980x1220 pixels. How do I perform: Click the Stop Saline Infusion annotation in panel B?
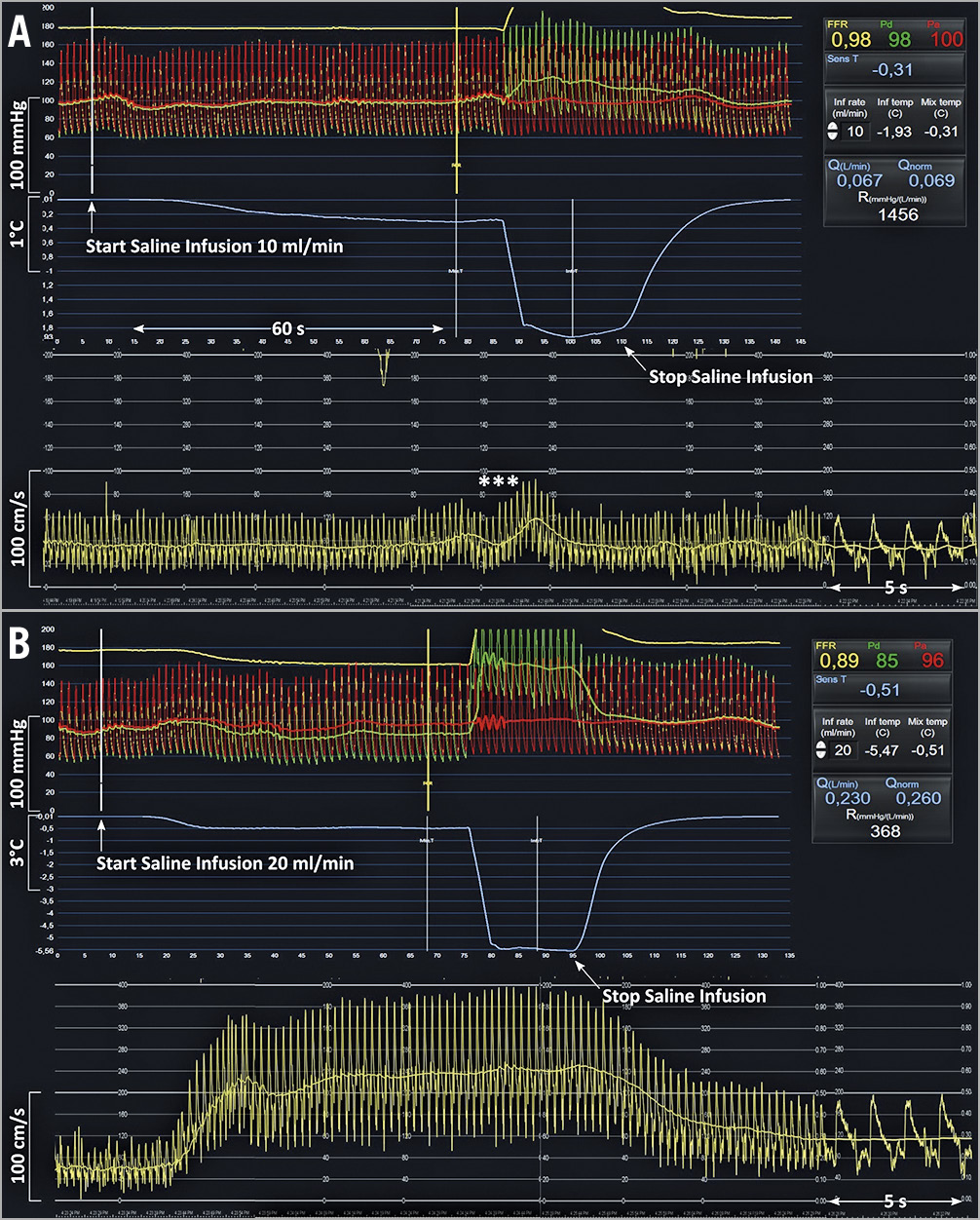pos(682,996)
